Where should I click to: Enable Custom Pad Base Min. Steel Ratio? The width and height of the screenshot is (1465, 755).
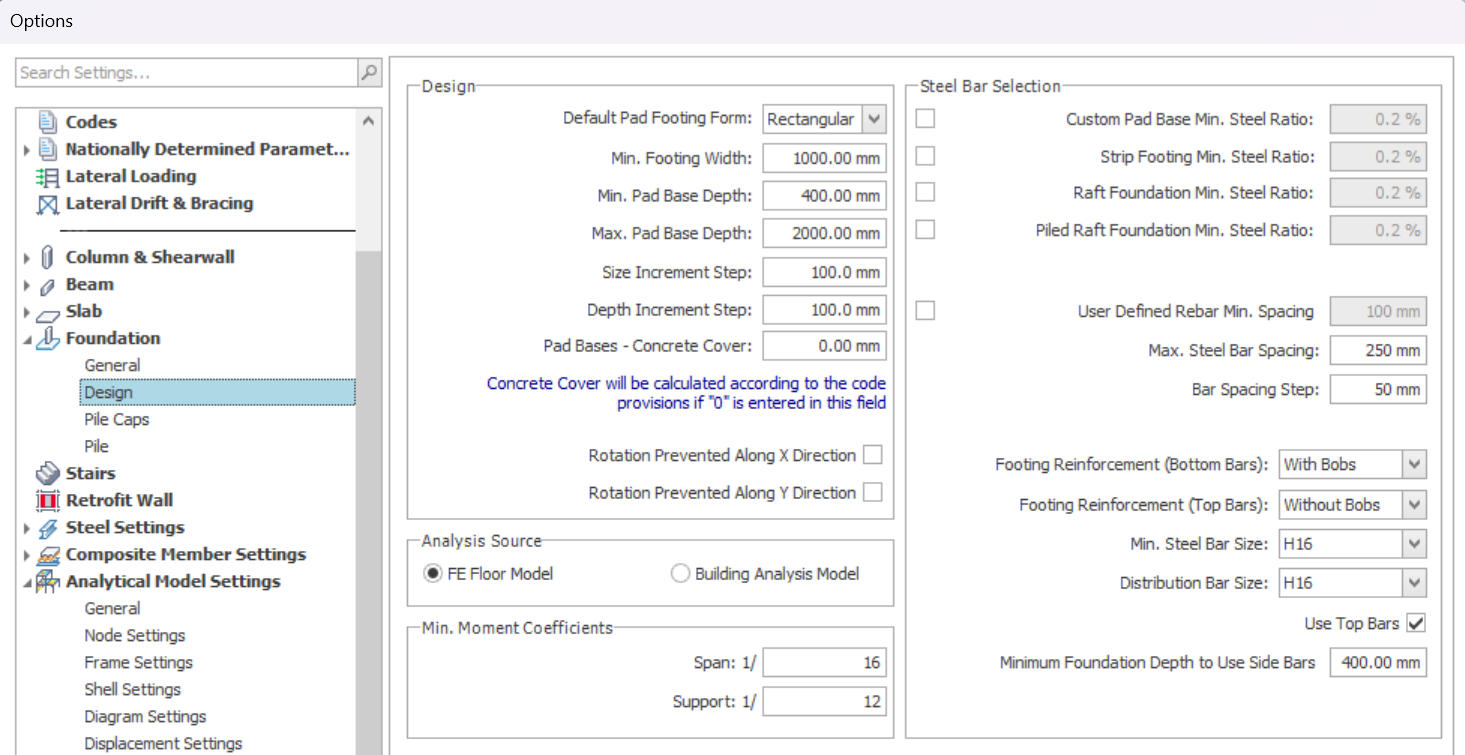tap(926, 119)
